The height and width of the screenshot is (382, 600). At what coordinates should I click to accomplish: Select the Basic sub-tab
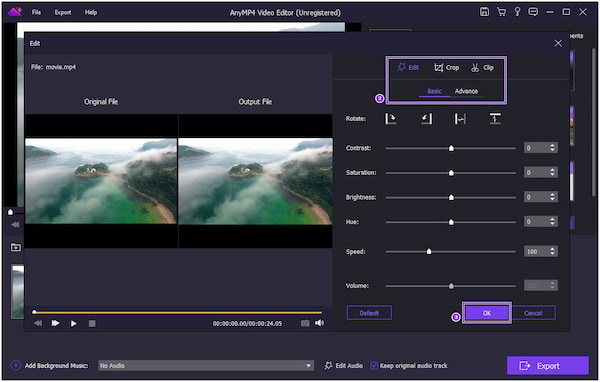[x=434, y=91]
